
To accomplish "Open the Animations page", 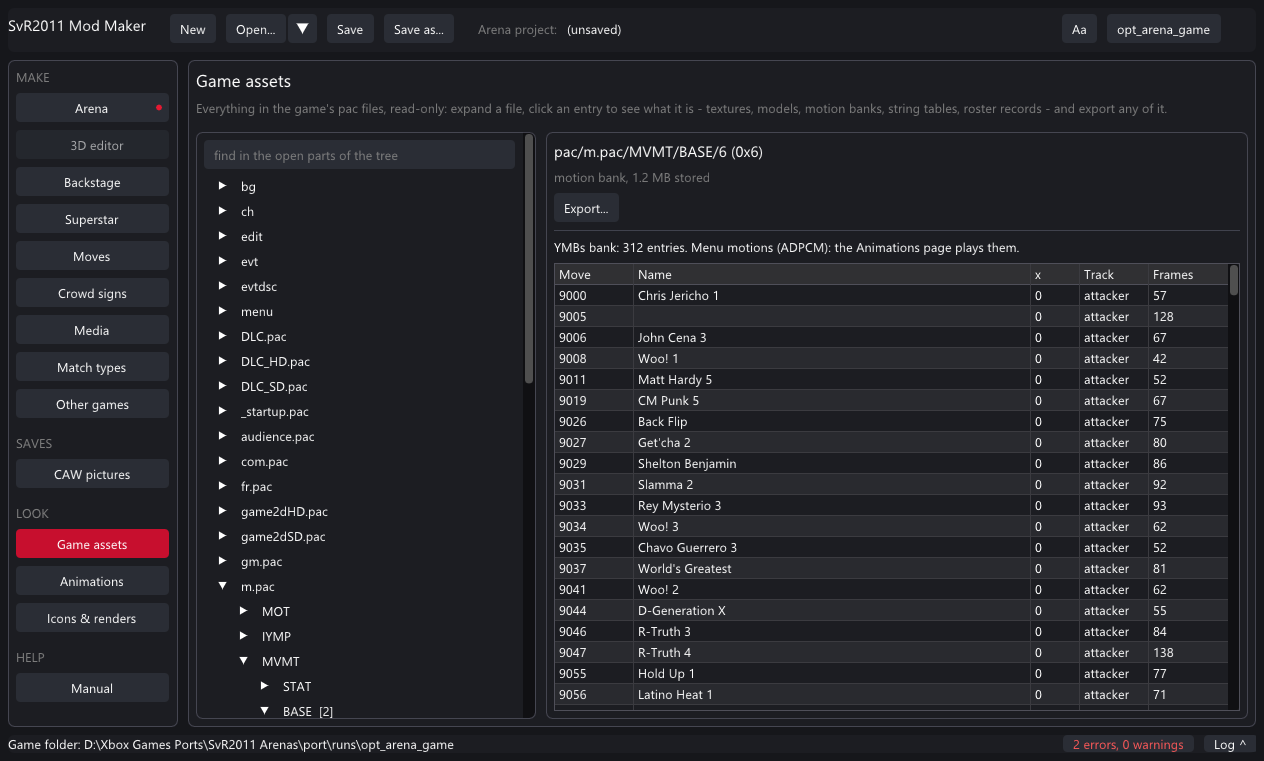I will pyautogui.click(x=92, y=581).
